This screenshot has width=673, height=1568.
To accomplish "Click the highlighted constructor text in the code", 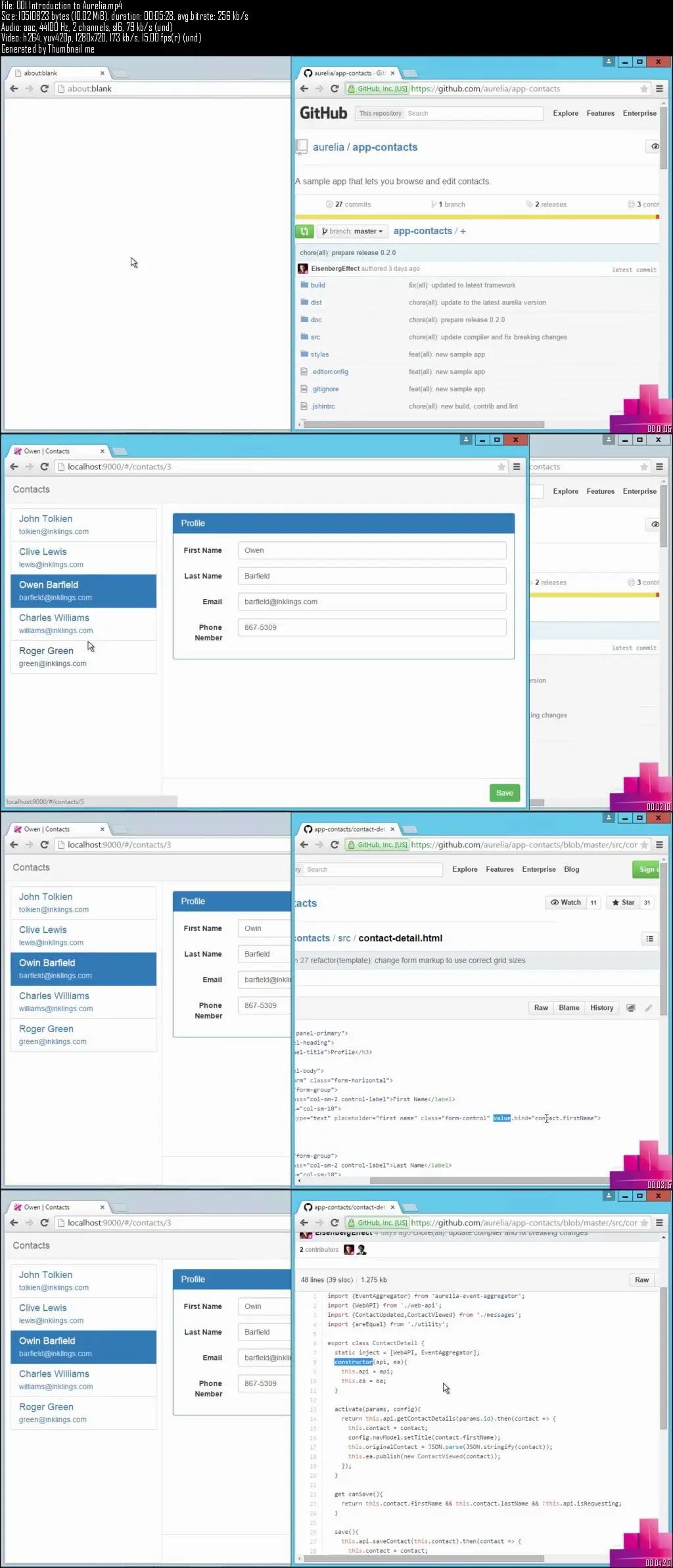I will 354,1362.
